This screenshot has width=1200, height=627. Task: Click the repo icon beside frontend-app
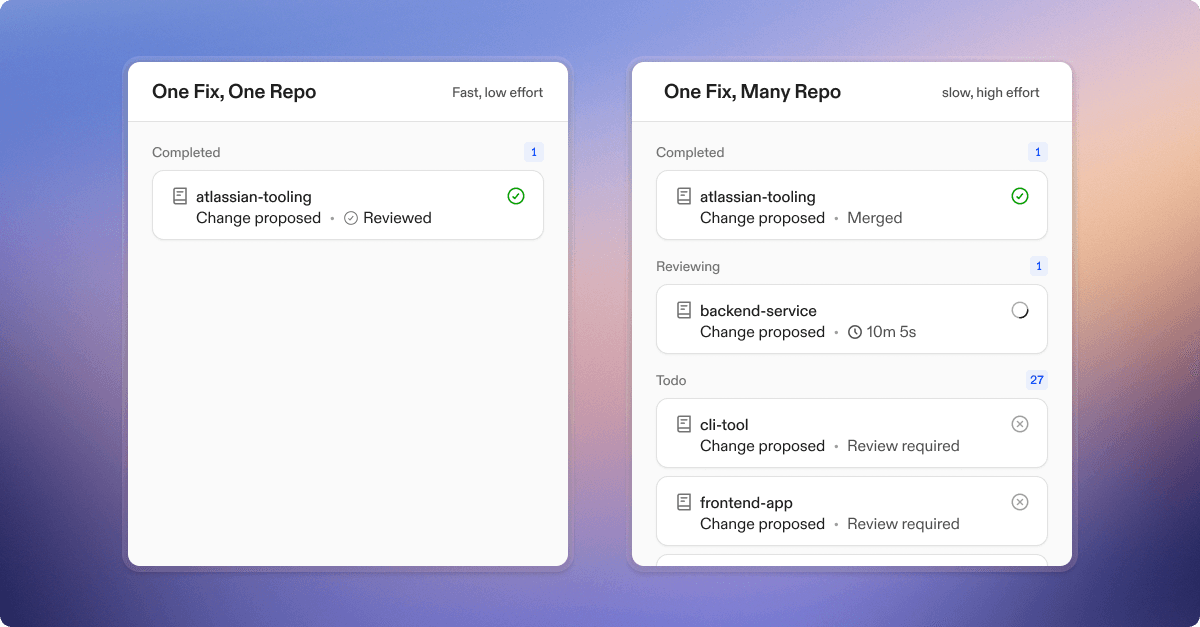[684, 502]
